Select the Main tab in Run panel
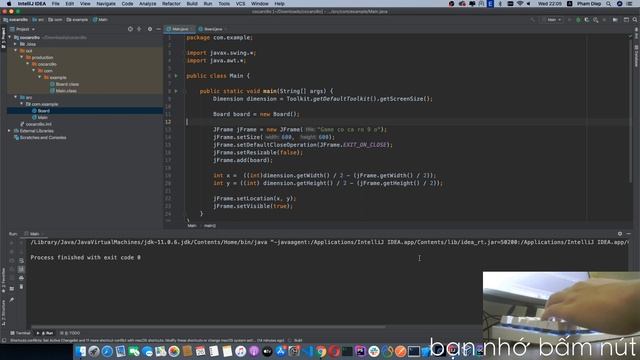640x360 pixels. coord(34,234)
